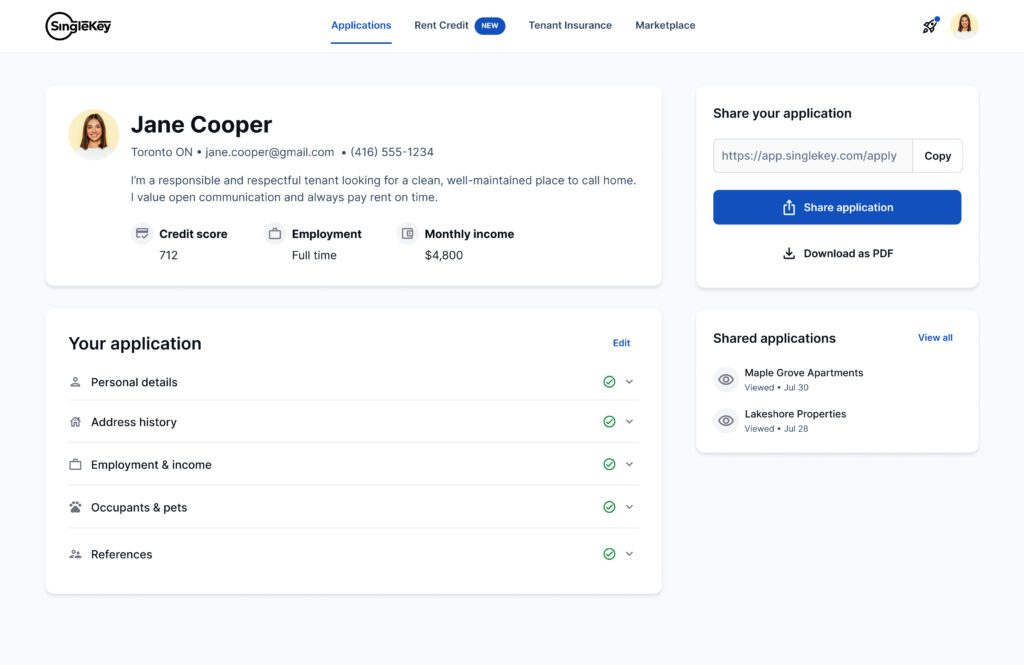Screen dimensions: 1024x665
Task: Expand the Employment & income chevron
Action: [630, 464]
